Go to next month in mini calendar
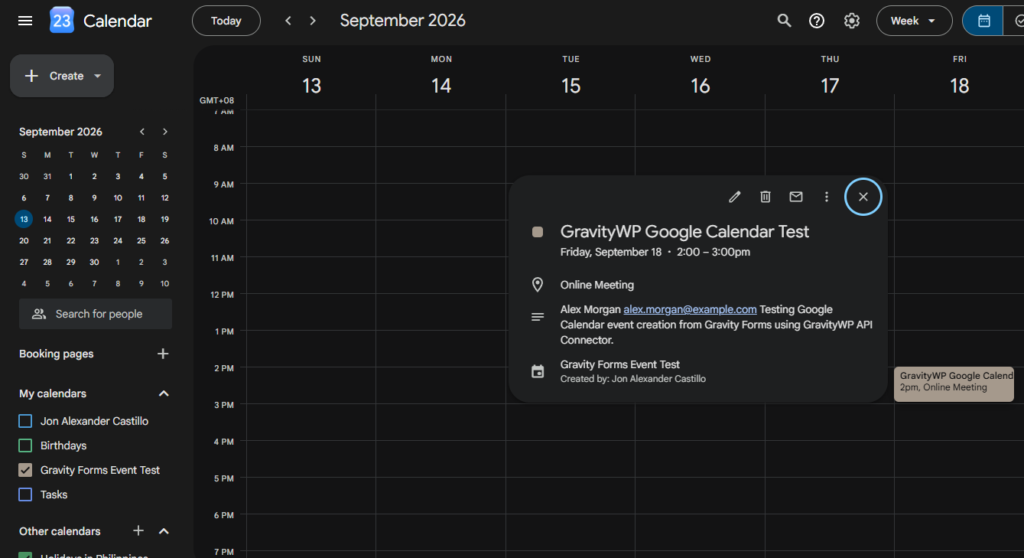This screenshot has height=558, width=1024. tap(165, 132)
